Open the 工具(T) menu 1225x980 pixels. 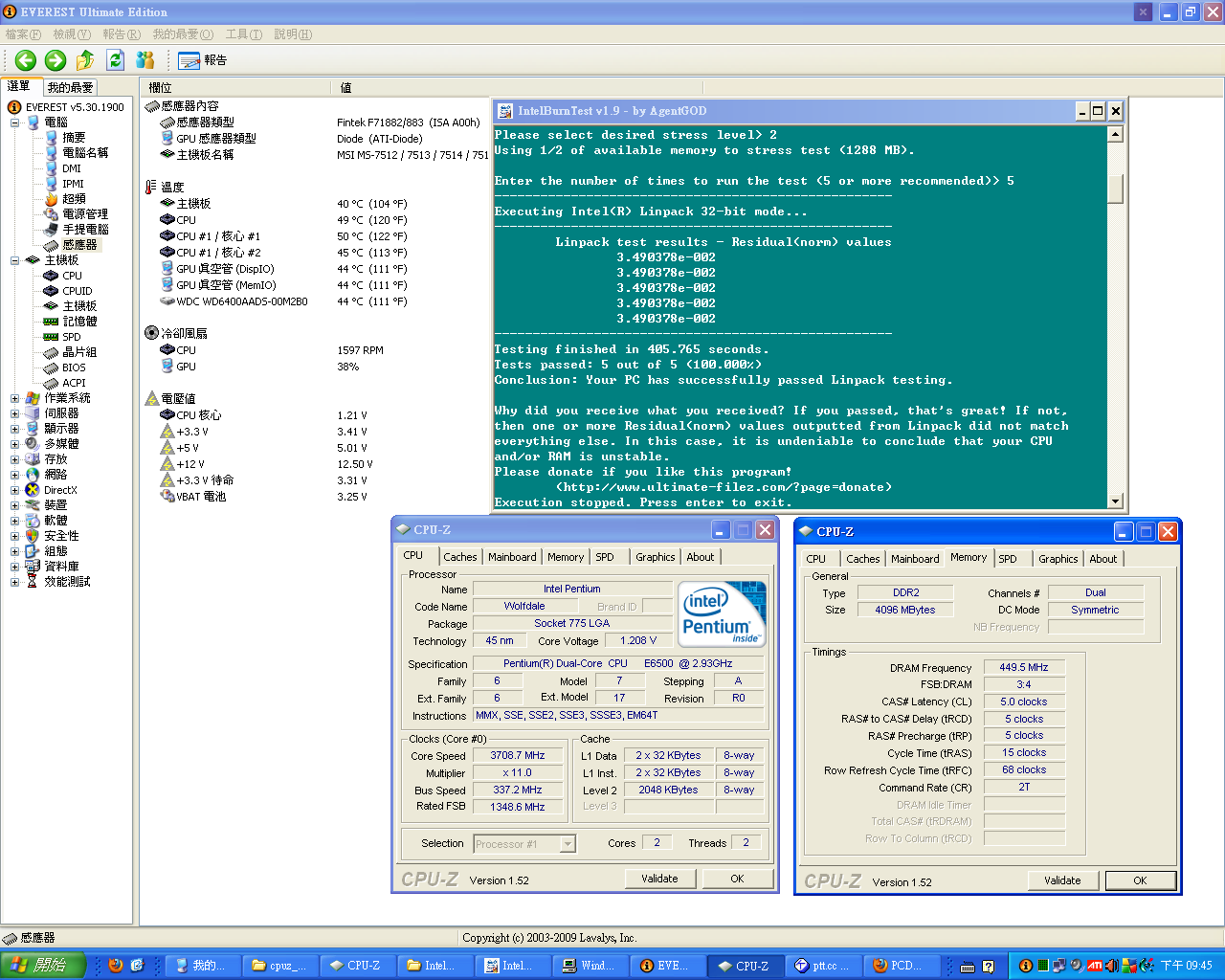point(244,34)
